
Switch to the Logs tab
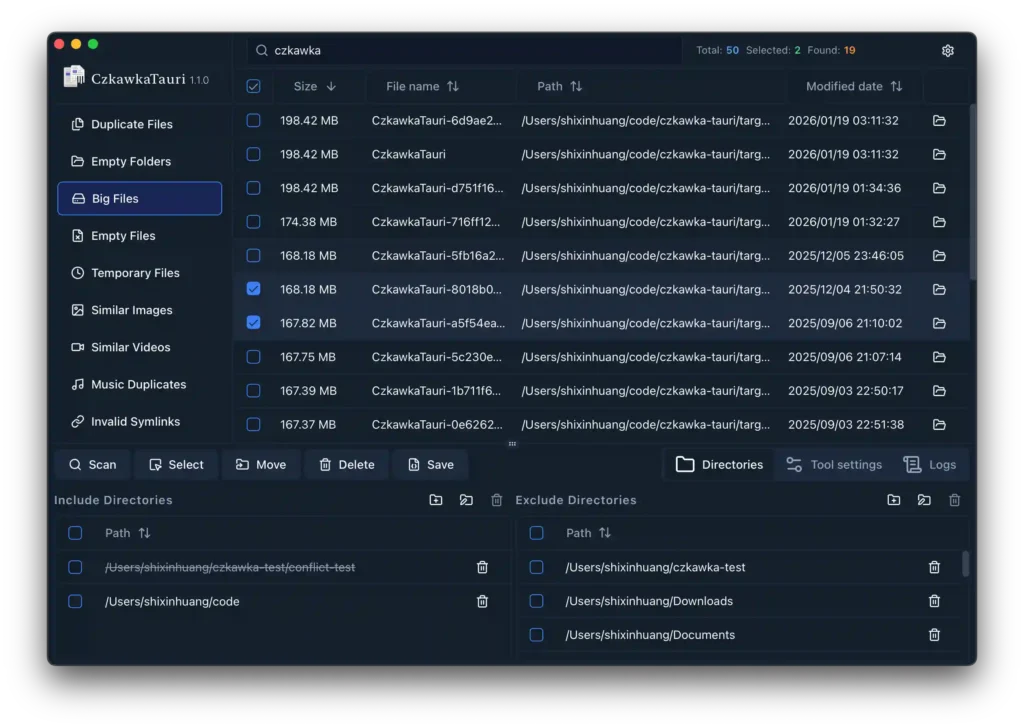coord(930,465)
